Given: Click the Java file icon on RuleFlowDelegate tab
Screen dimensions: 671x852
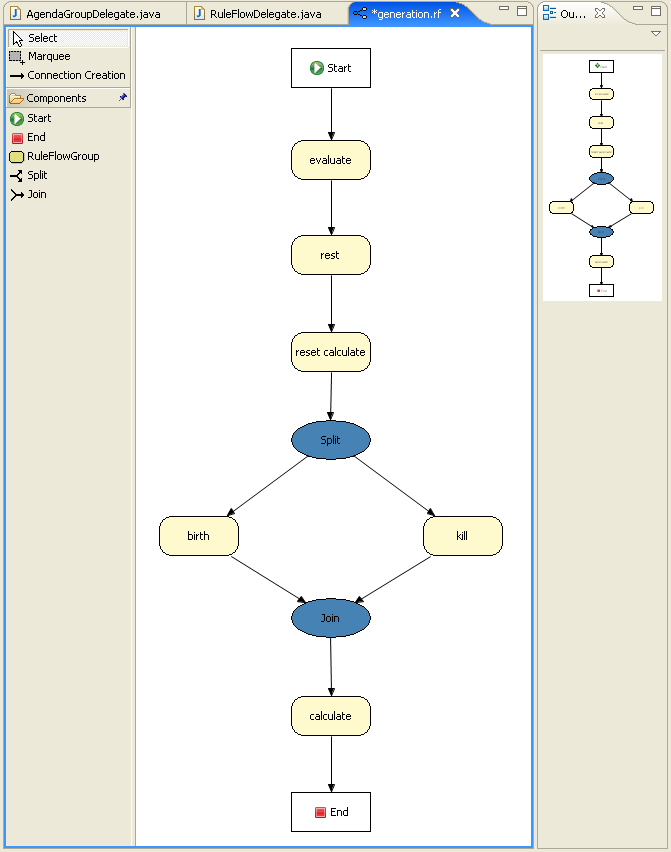Looking at the screenshot, I should pos(199,13).
